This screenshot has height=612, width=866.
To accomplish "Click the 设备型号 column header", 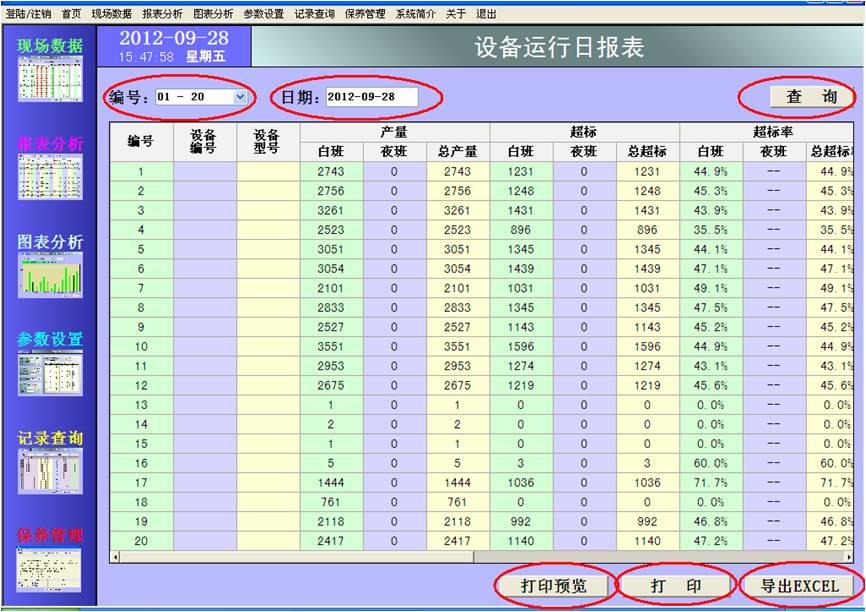I will pyautogui.click(x=267, y=142).
